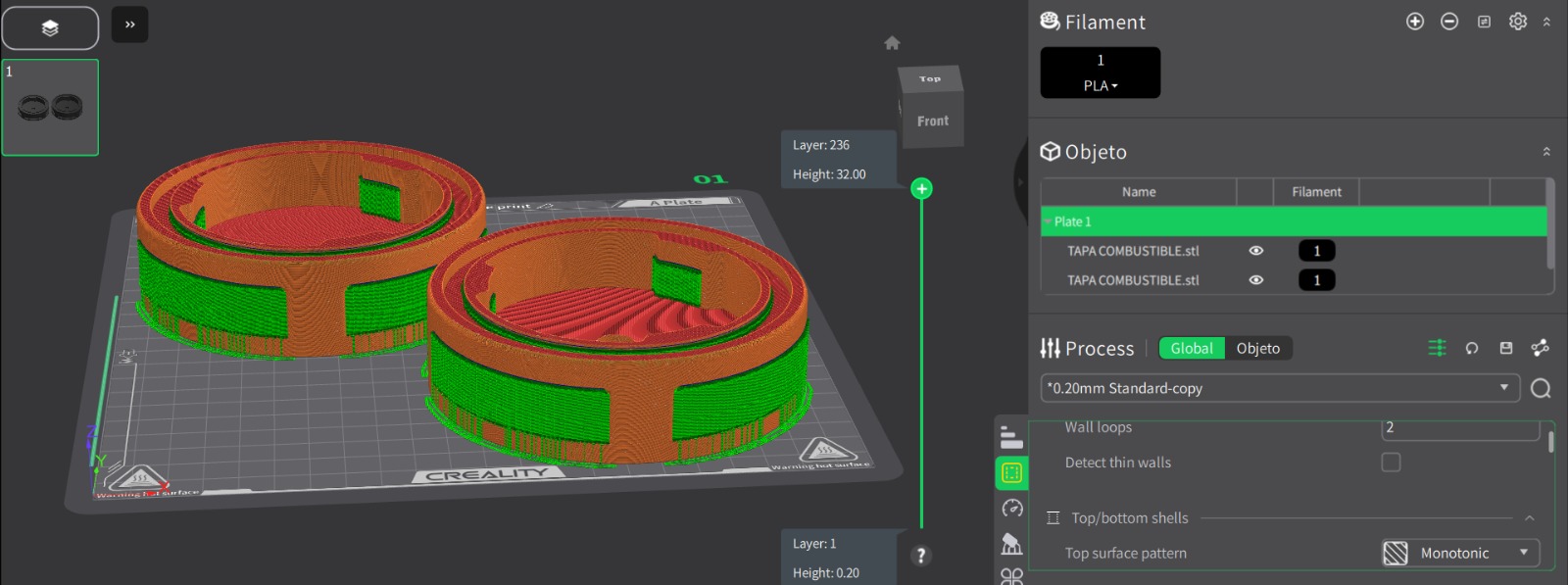Open the PLA filament dropdown
The height and width of the screenshot is (585, 1568).
click(1100, 85)
